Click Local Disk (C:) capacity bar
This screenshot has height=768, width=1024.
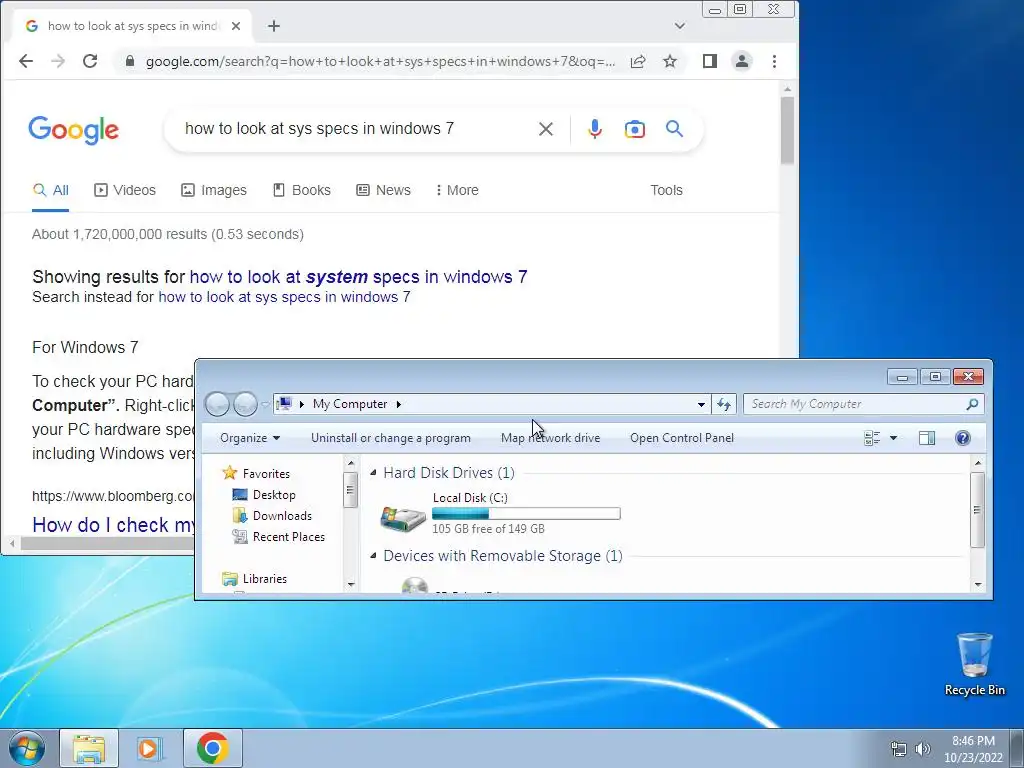tap(526, 514)
